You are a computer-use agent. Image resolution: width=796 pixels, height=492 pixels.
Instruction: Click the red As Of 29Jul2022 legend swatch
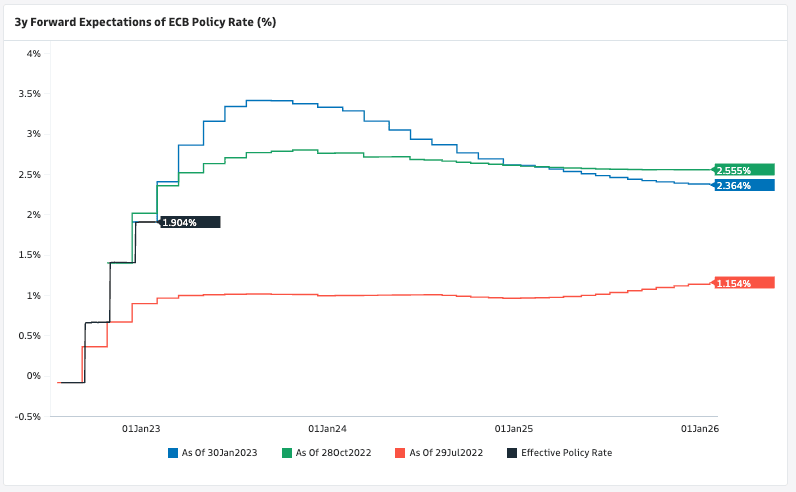(401, 453)
